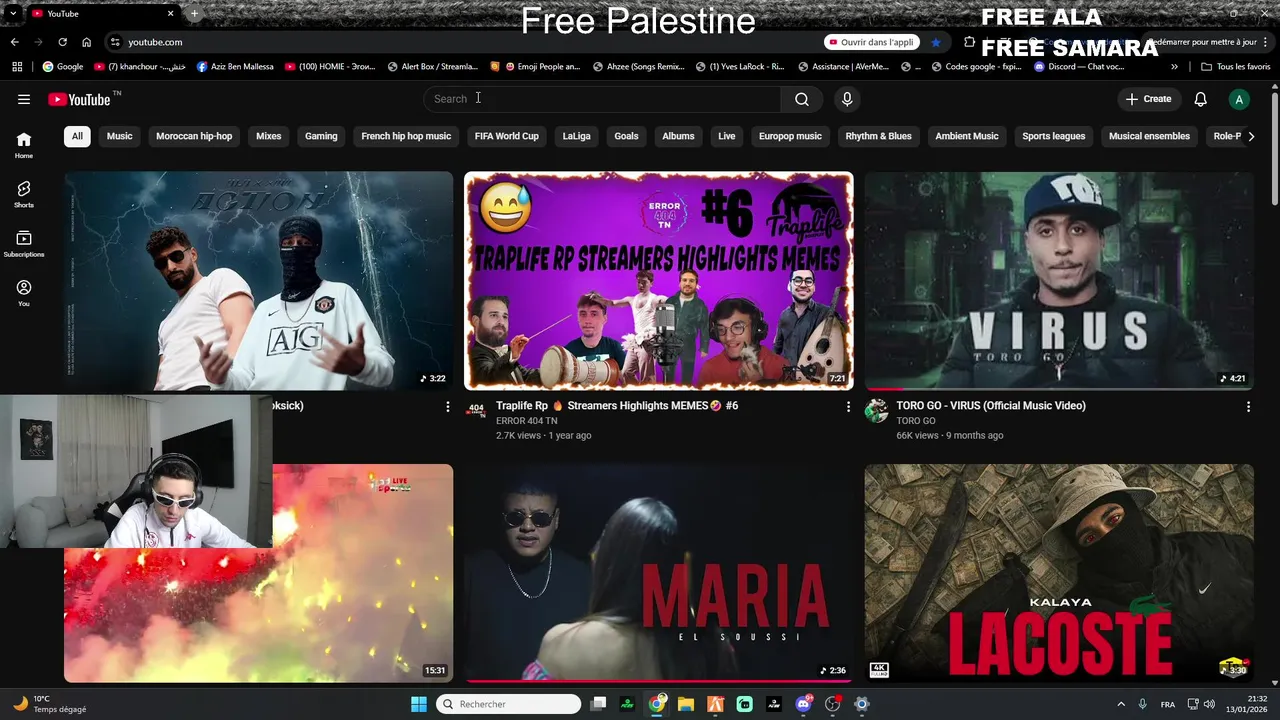The width and height of the screenshot is (1280, 720).
Task: Open Google bookmark
Action: click(x=62, y=67)
